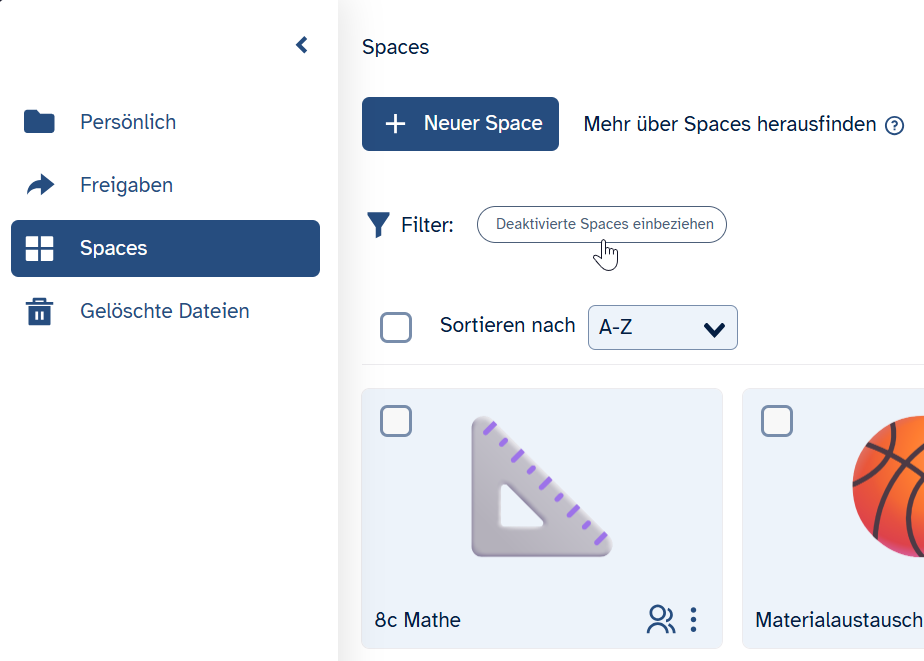
Task: Click the Persönlich folder icon
Action: pyautogui.click(x=39, y=122)
